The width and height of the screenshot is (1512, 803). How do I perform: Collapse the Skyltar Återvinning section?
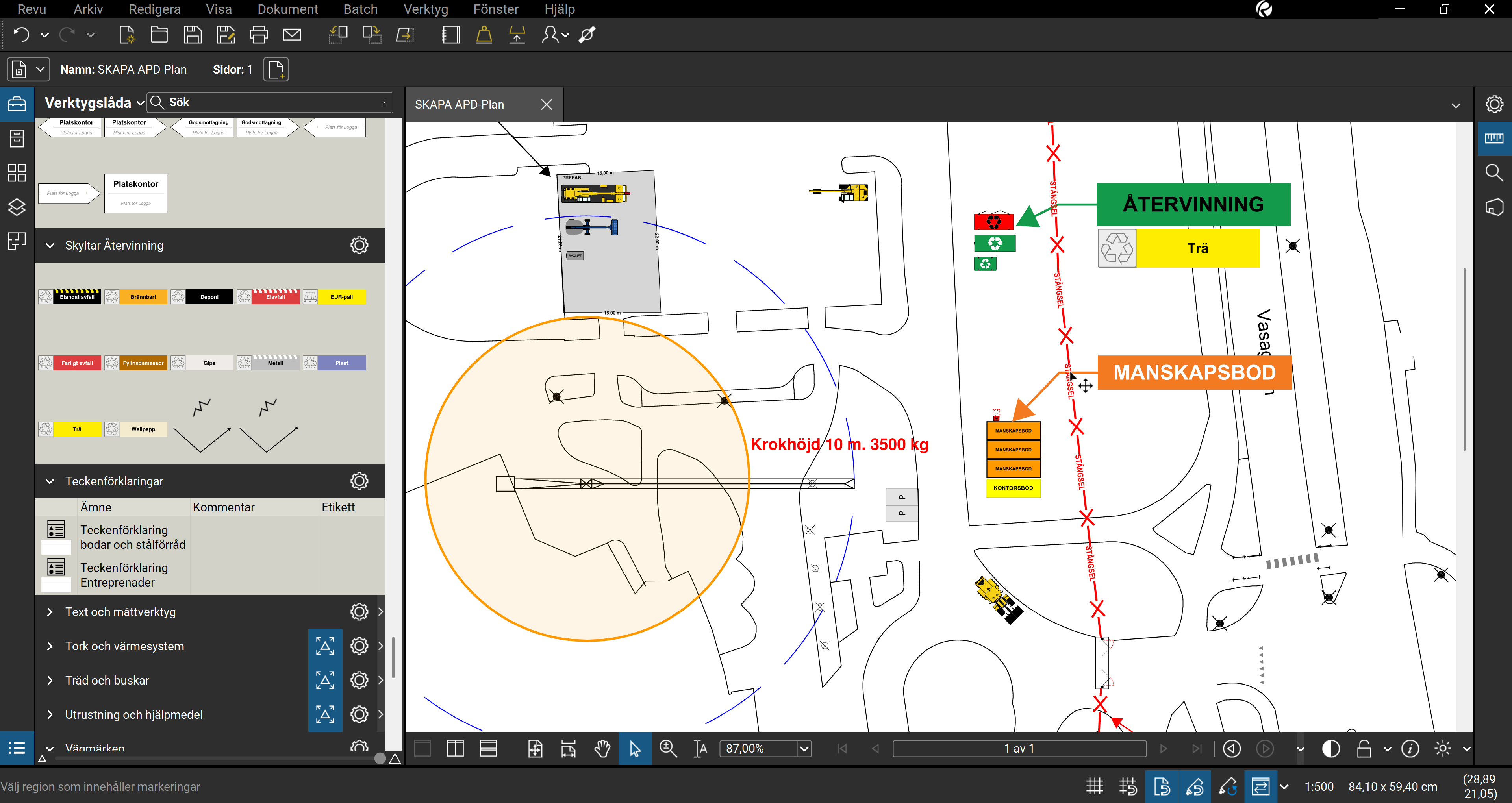point(50,245)
